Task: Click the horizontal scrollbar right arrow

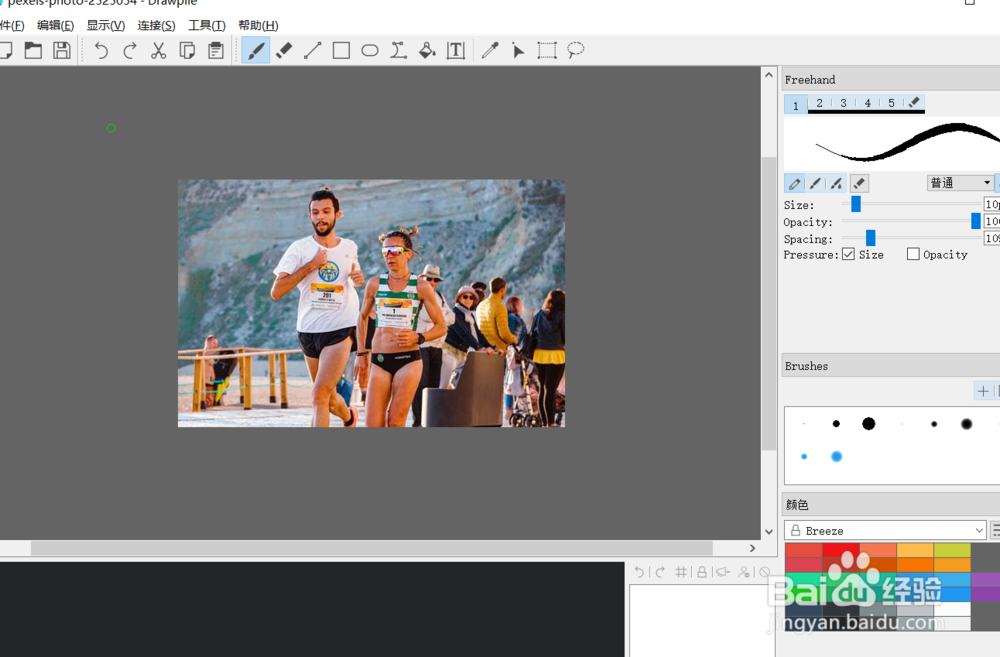Action: (753, 548)
